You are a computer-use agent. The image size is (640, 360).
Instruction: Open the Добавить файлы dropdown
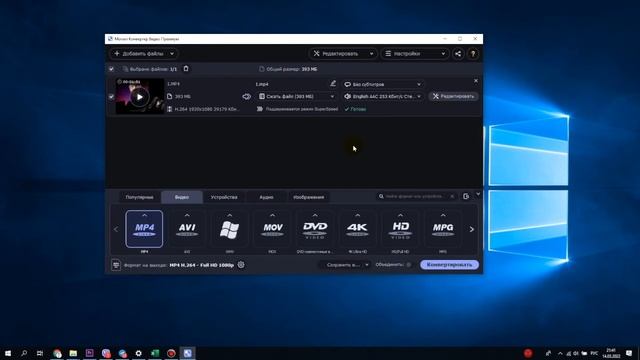pos(172,53)
